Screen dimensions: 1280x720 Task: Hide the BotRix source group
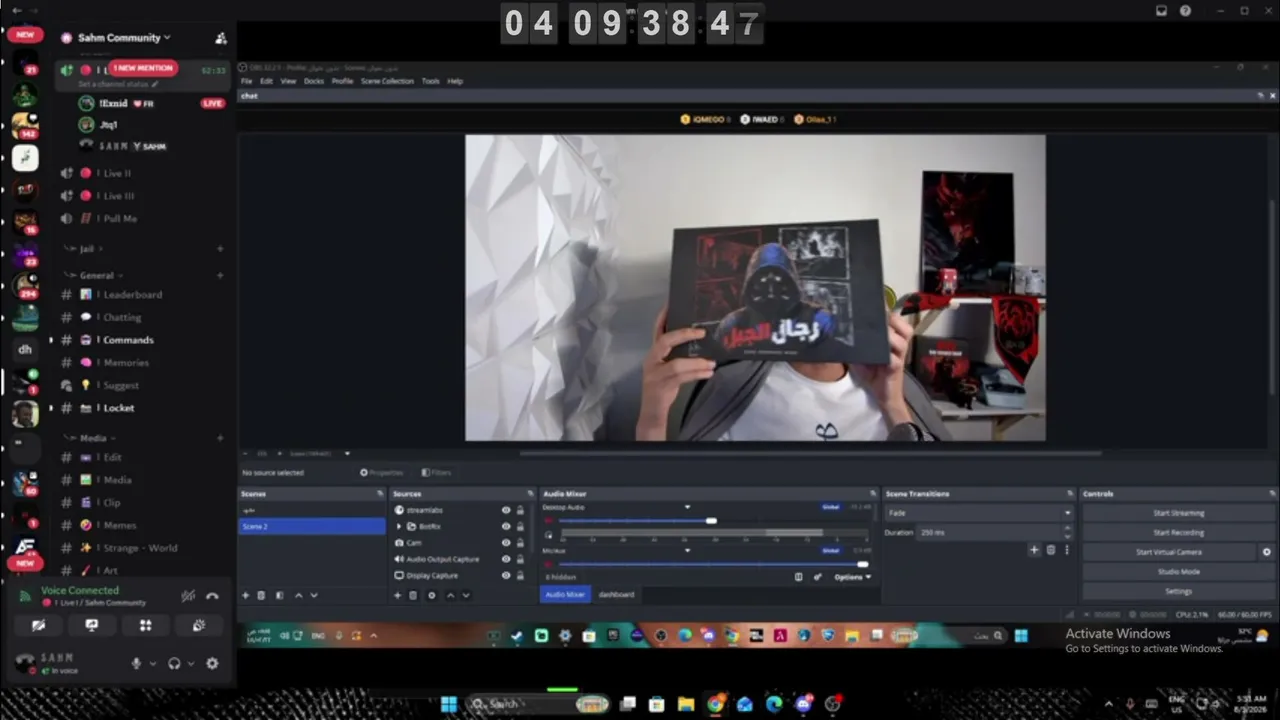coord(506,526)
